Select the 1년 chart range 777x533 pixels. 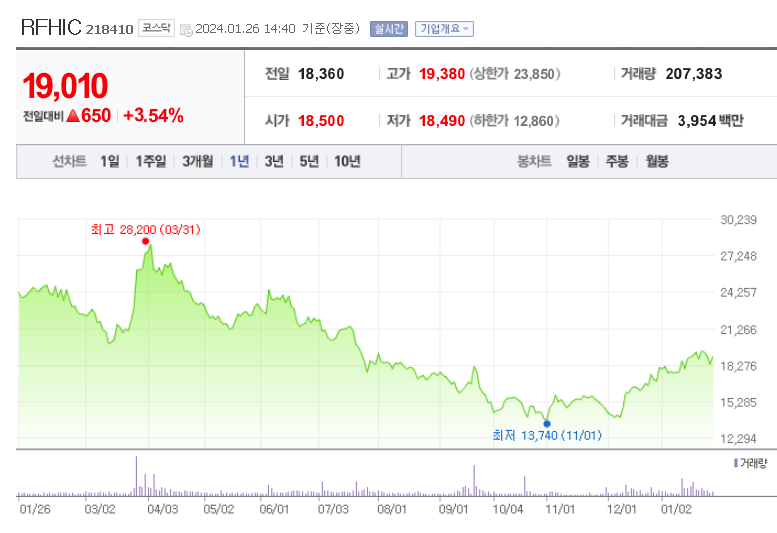click(239, 161)
